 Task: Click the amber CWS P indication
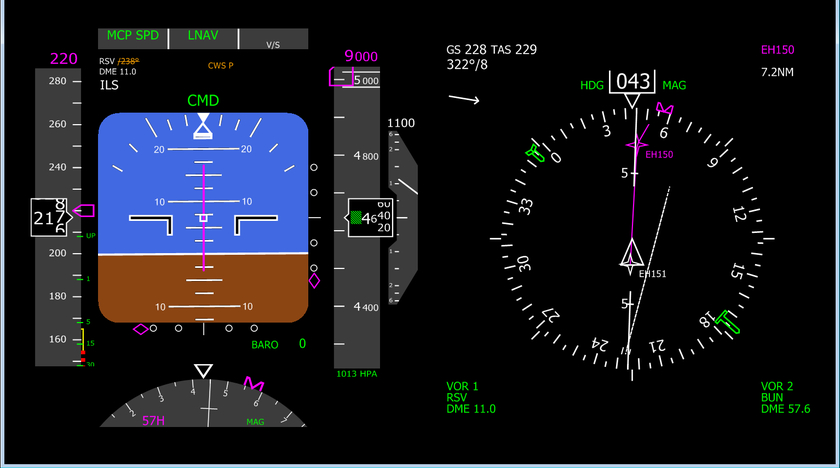220,66
